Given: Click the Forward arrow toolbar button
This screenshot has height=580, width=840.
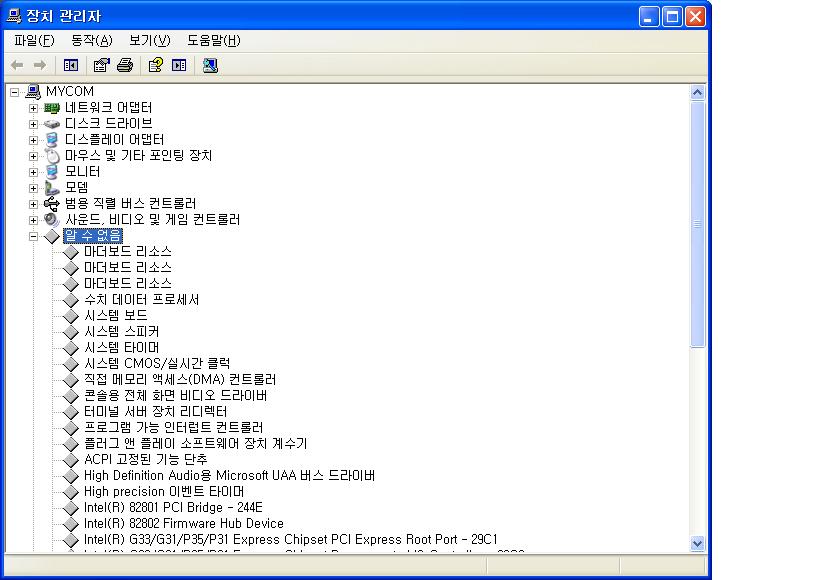Looking at the screenshot, I should click(x=40, y=65).
